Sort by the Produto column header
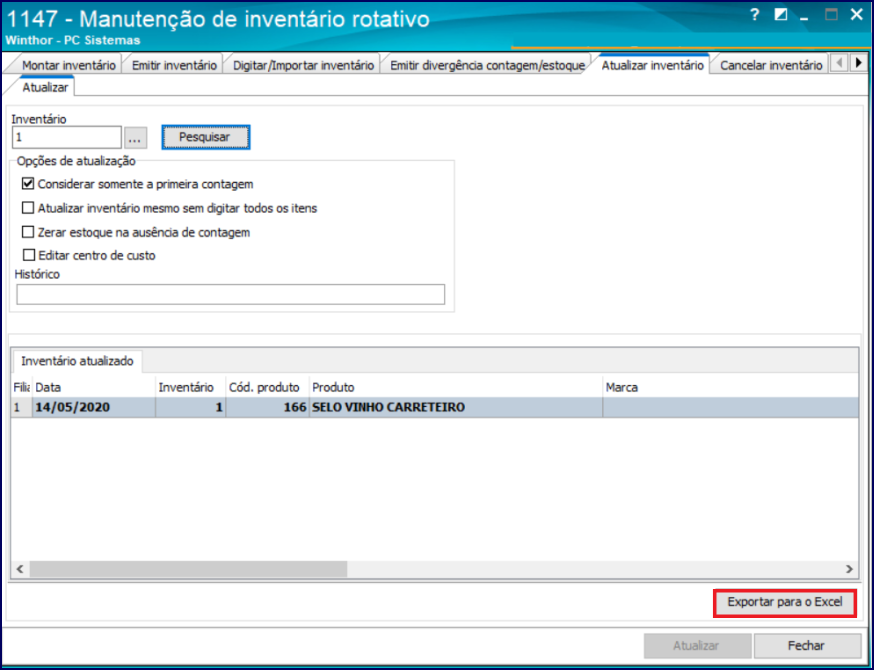 click(456, 387)
